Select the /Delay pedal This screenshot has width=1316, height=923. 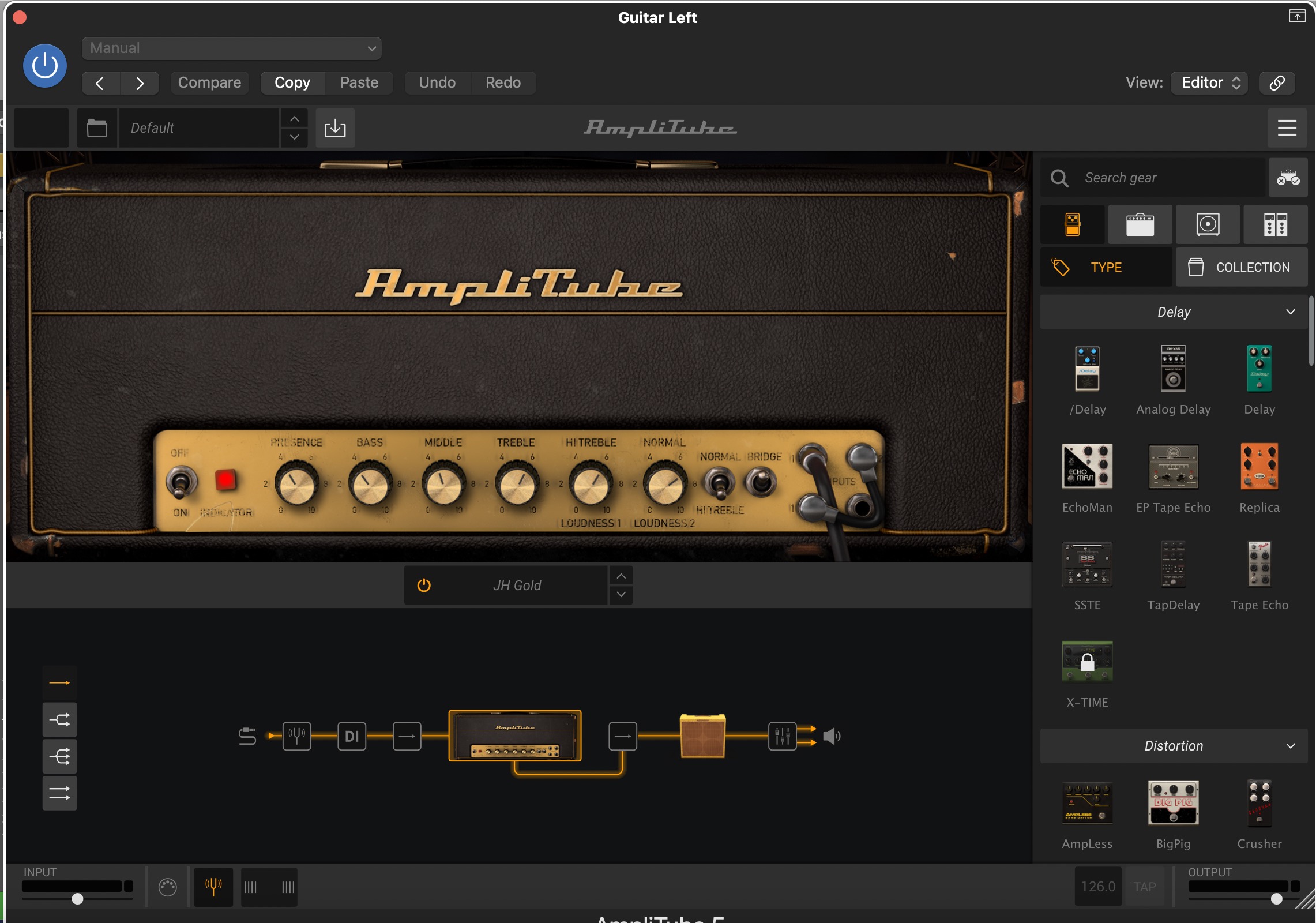(x=1087, y=369)
